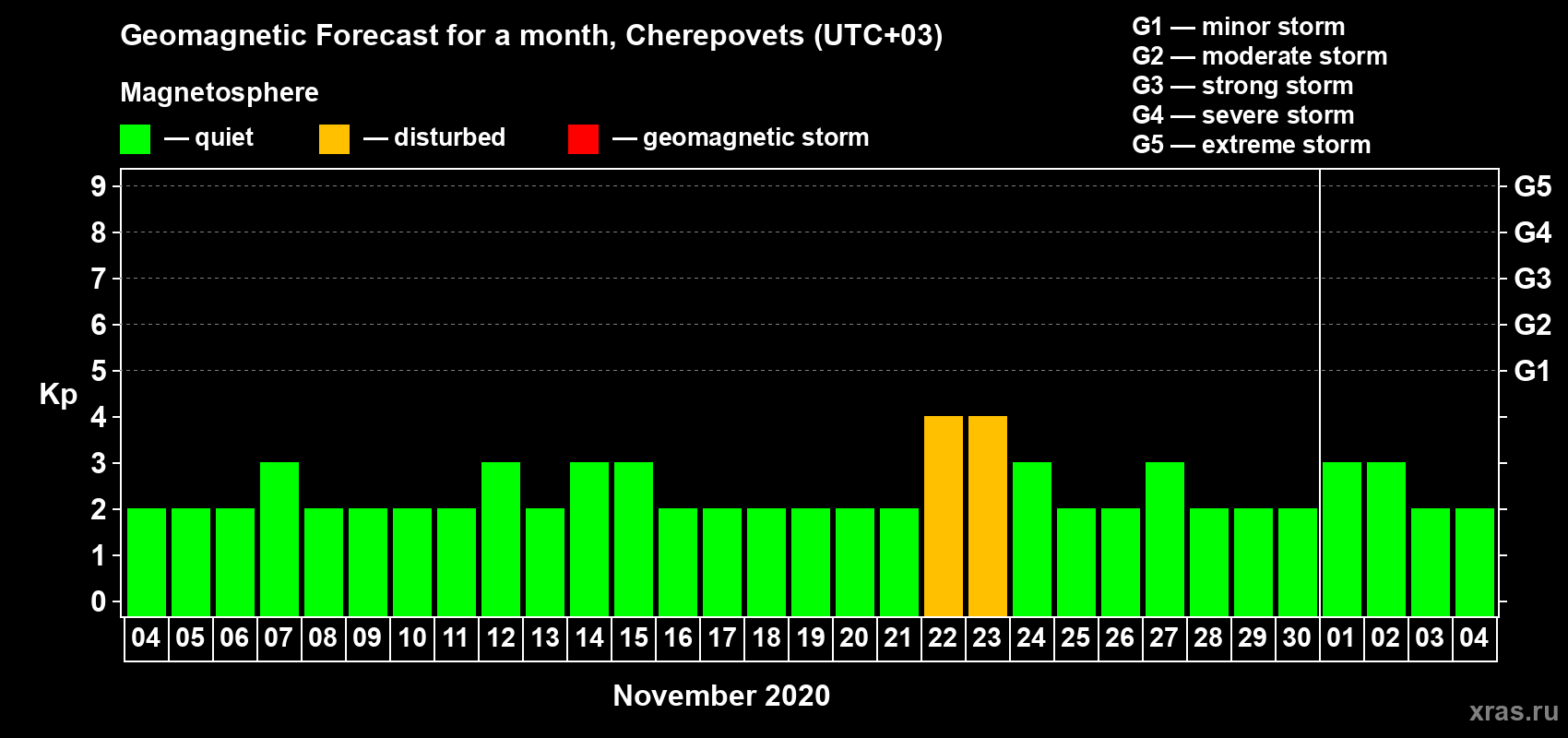1568x738 pixels.
Task: Click the date label 10
Action: point(411,638)
